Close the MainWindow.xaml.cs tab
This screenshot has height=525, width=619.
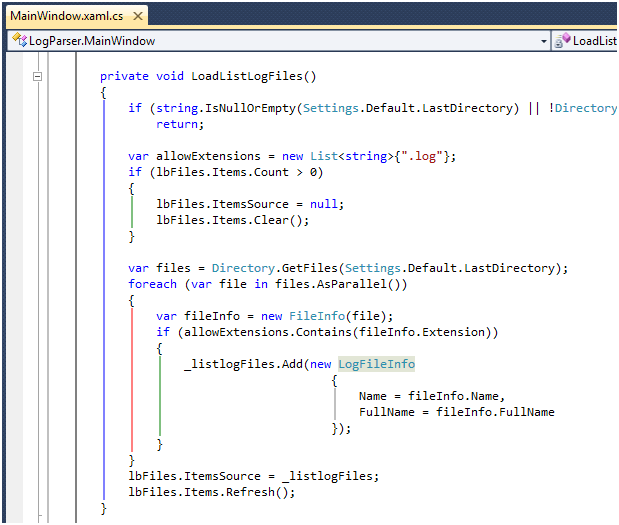pos(138,16)
